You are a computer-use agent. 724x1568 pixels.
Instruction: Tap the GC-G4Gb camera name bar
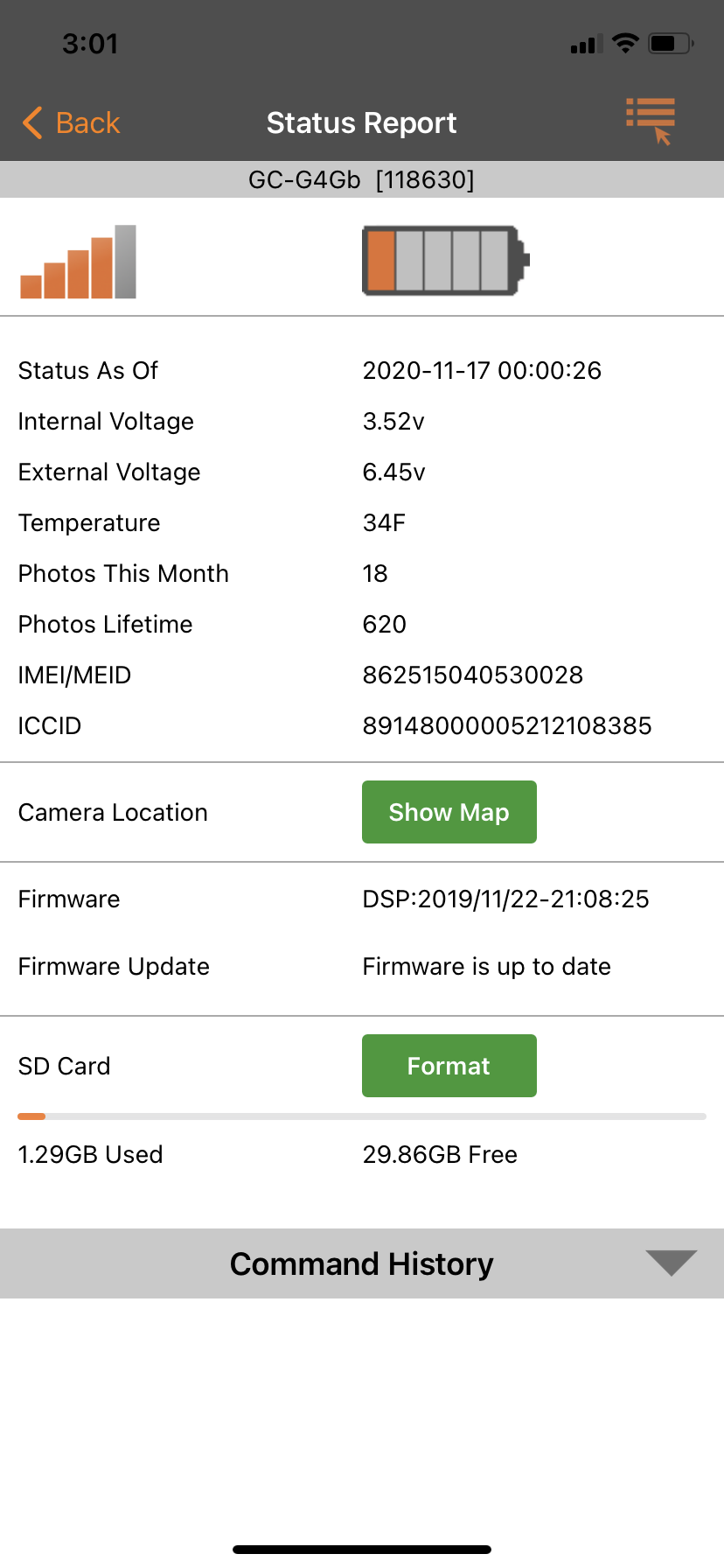[x=362, y=179]
